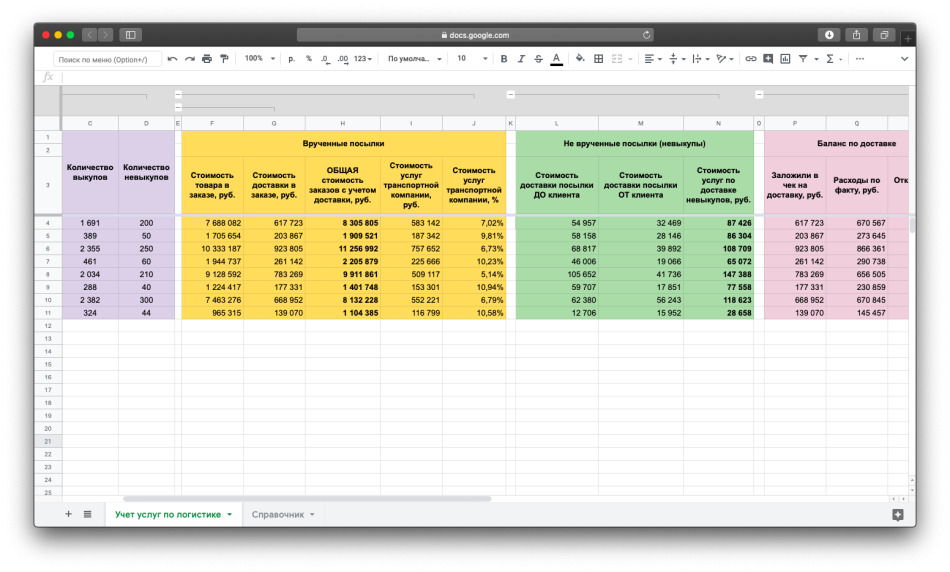Toggle strikethrough formatting
Viewport: 950px width, 572px height.
tap(539, 59)
